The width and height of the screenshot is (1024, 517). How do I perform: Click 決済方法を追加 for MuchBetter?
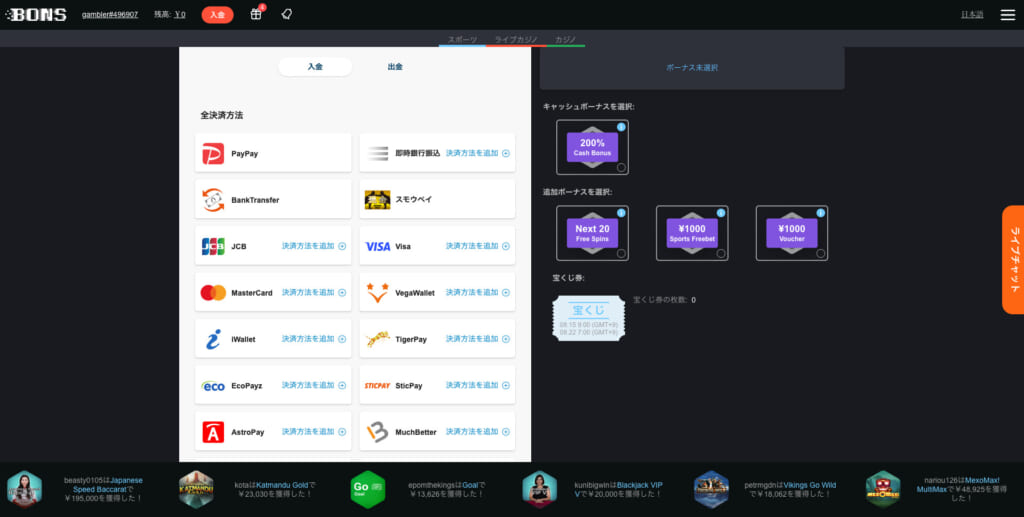pos(478,431)
